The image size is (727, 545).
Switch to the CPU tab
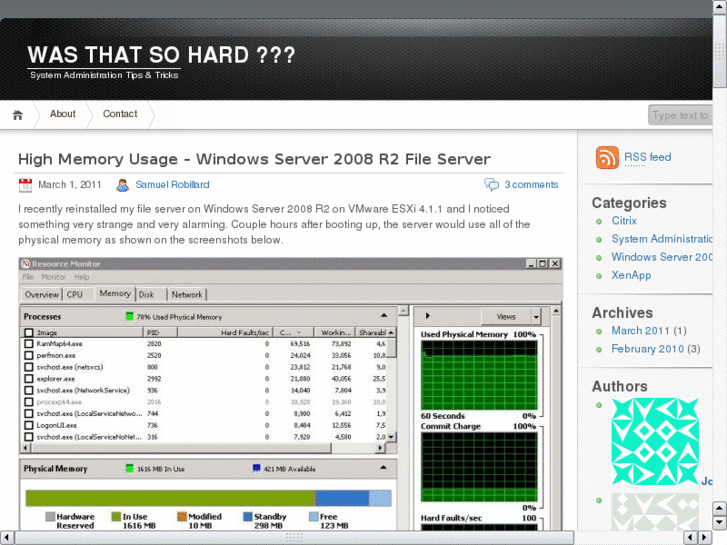[75, 295]
